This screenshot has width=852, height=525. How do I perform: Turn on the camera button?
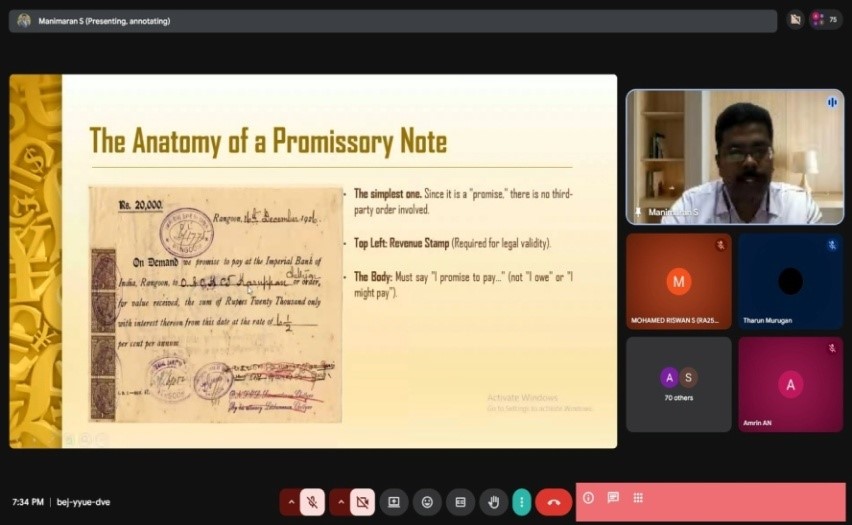pos(362,502)
